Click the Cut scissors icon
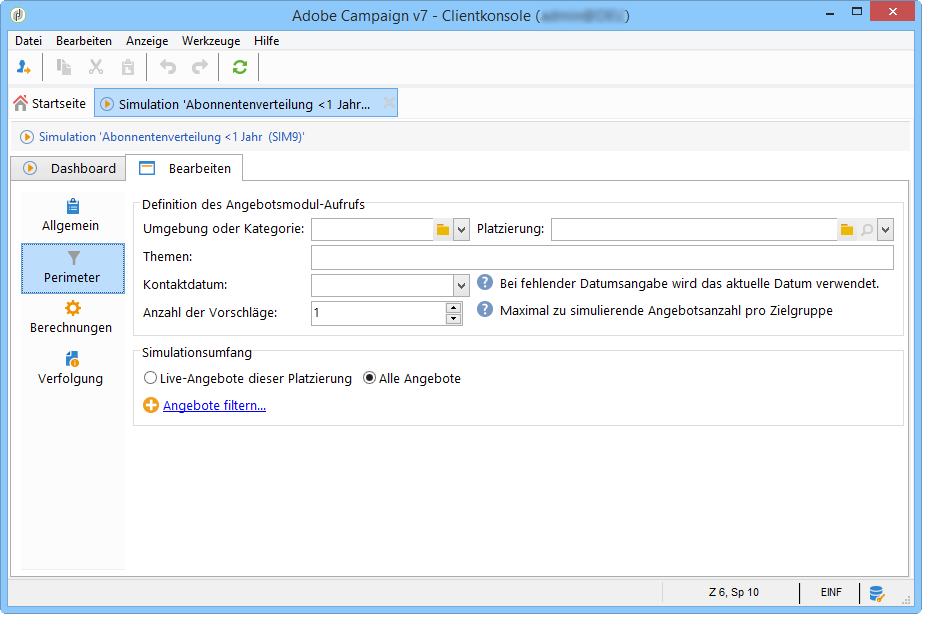The height and width of the screenshot is (633, 940). tap(96, 67)
